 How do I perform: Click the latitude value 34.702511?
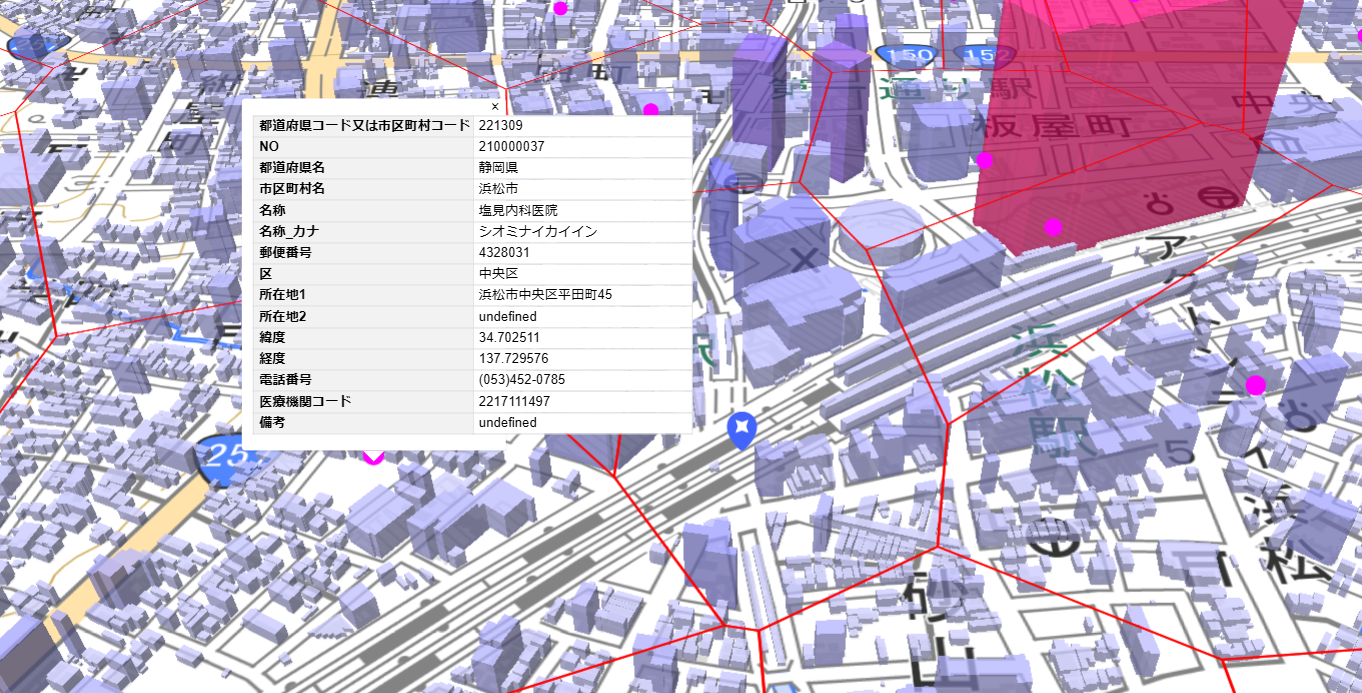click(509, 338)
